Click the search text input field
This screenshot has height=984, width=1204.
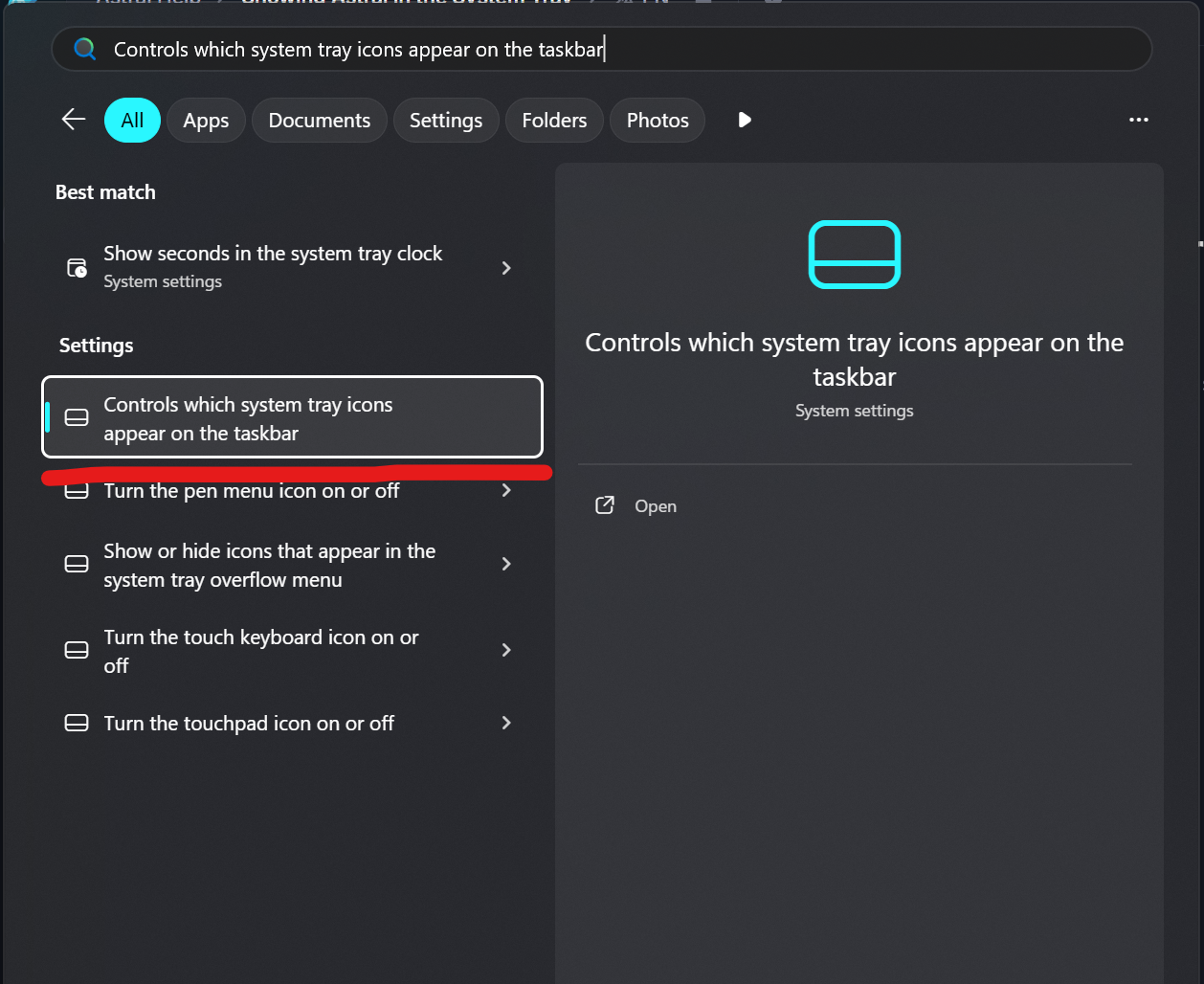pyautogui.click(x=601, y=49)
